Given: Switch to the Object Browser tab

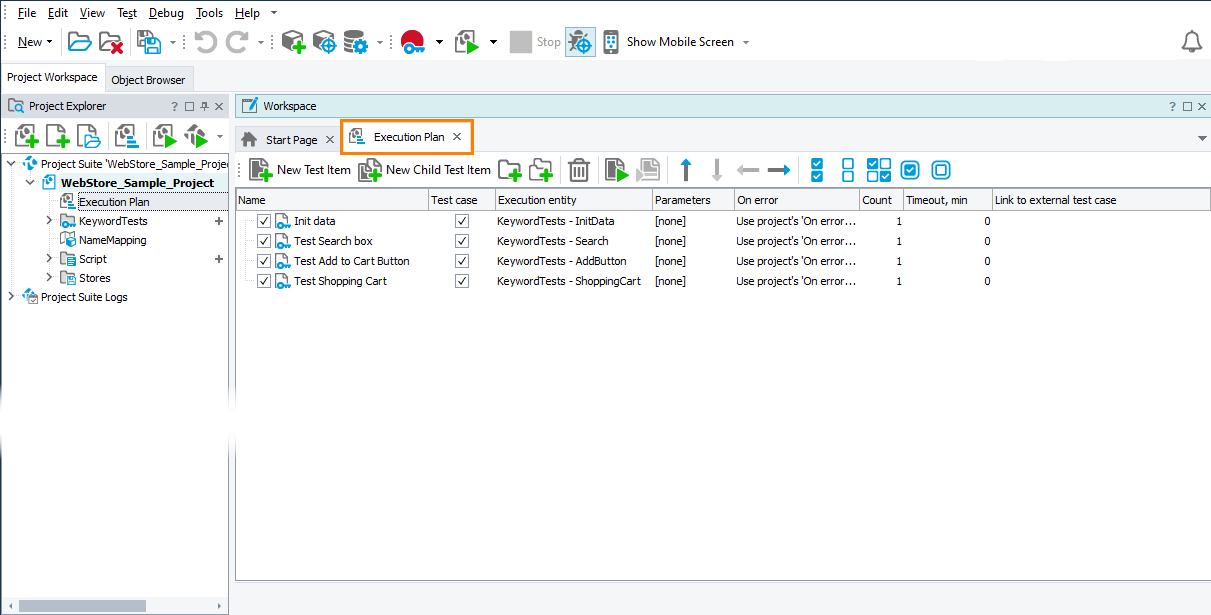Looking at the screenshot, I should (x=148, y=80).
